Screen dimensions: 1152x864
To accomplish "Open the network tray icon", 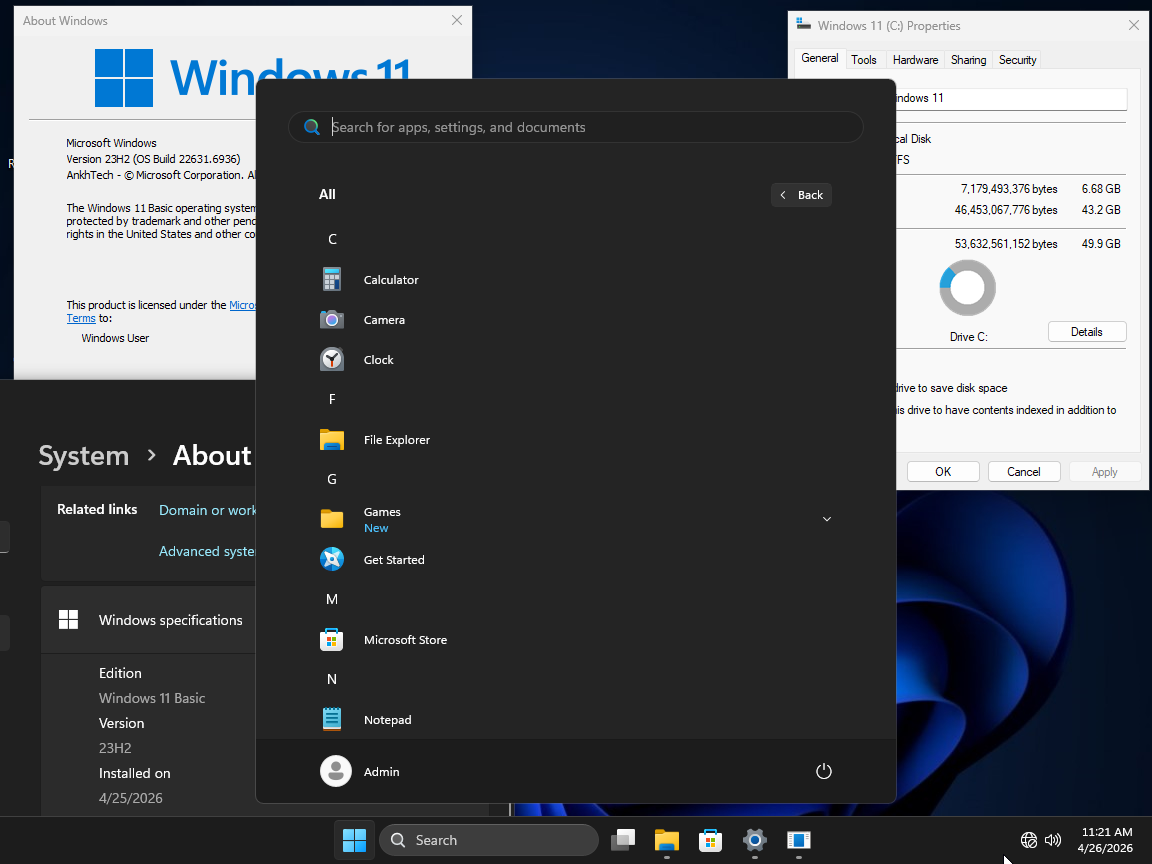I will (1029, 840).
